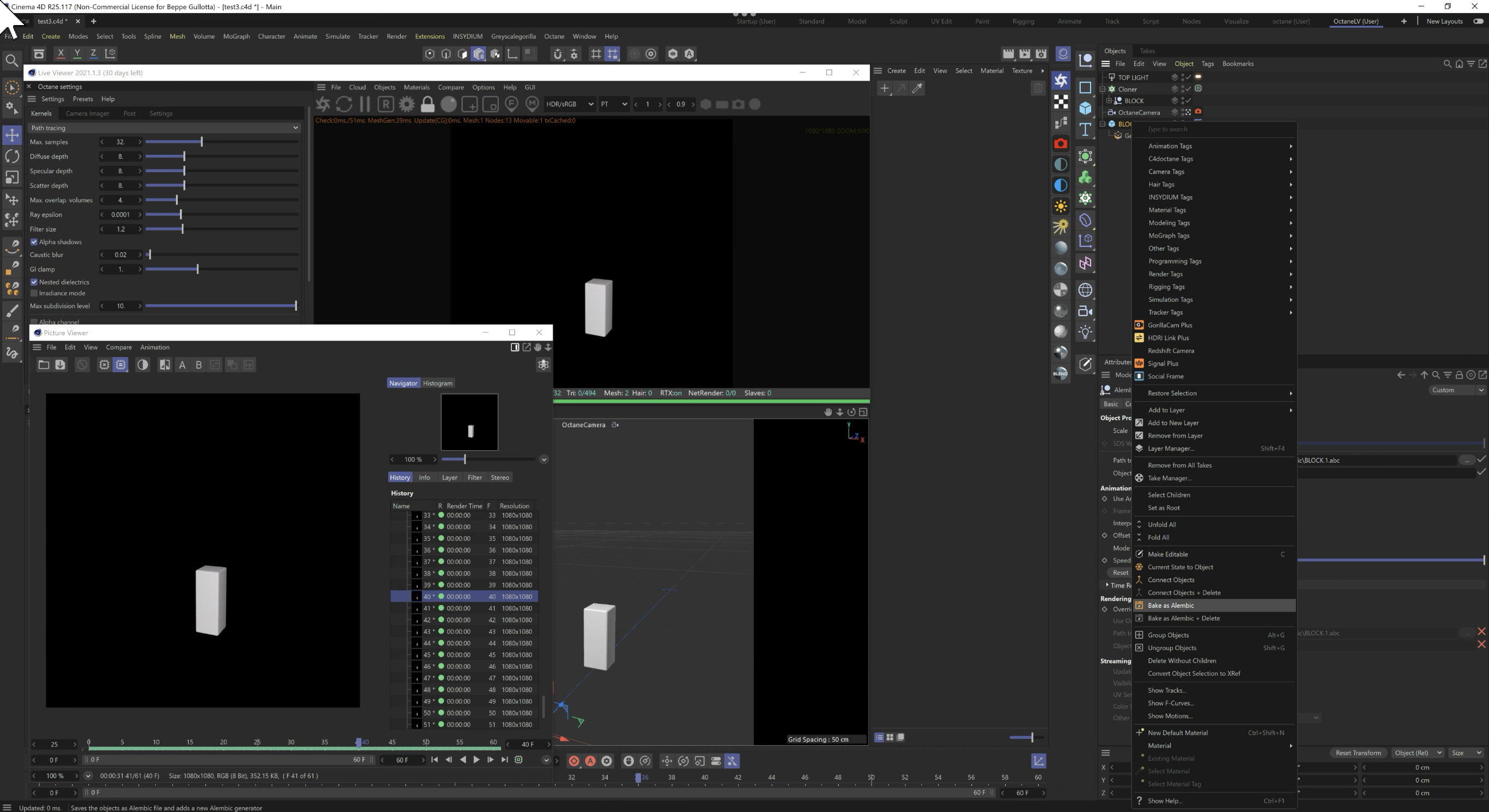
Task: Click the record keyframe button in timeline
Action: [x=574, y=761]
